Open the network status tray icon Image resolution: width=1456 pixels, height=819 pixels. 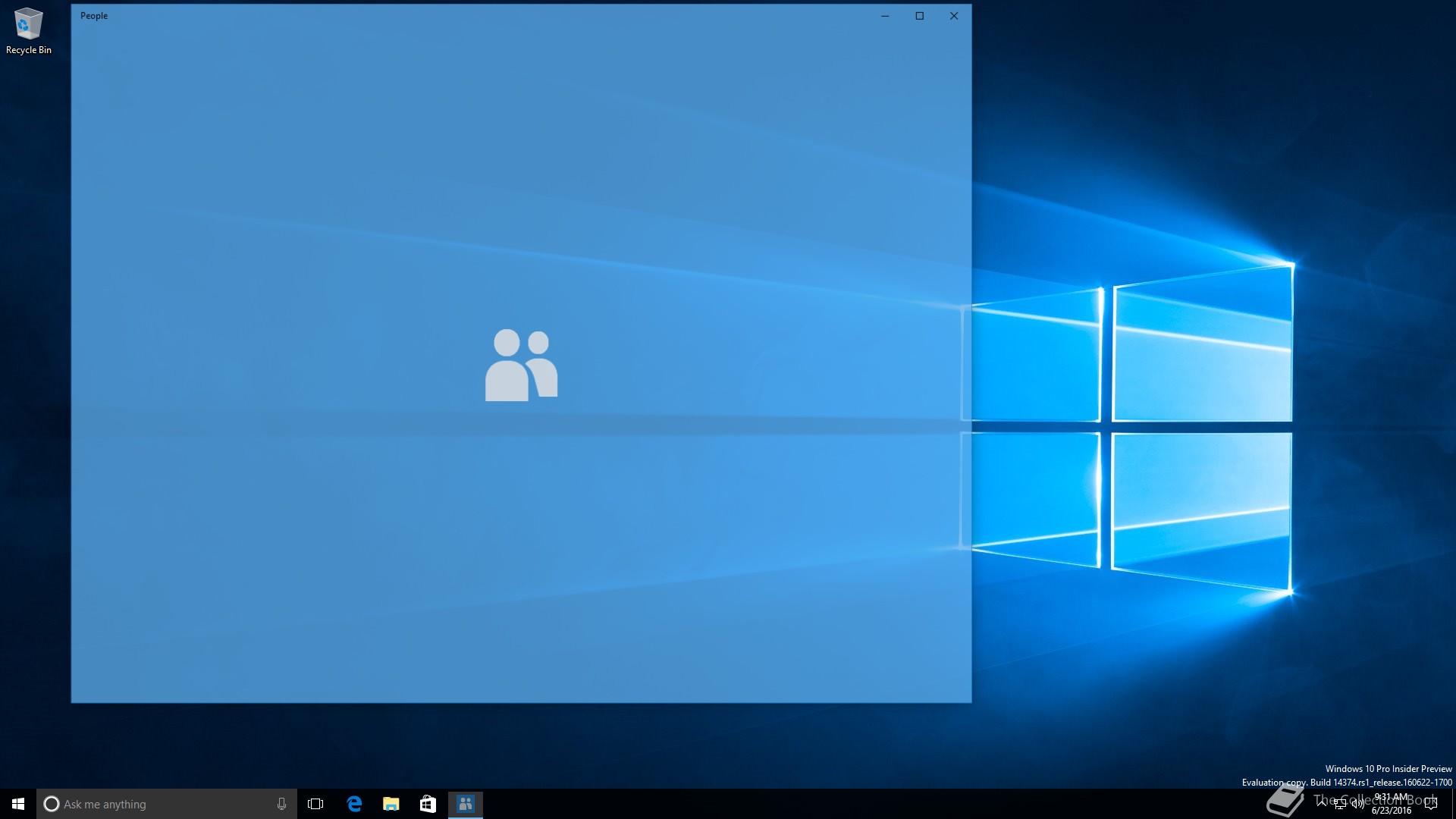[x=1340, y=804]
